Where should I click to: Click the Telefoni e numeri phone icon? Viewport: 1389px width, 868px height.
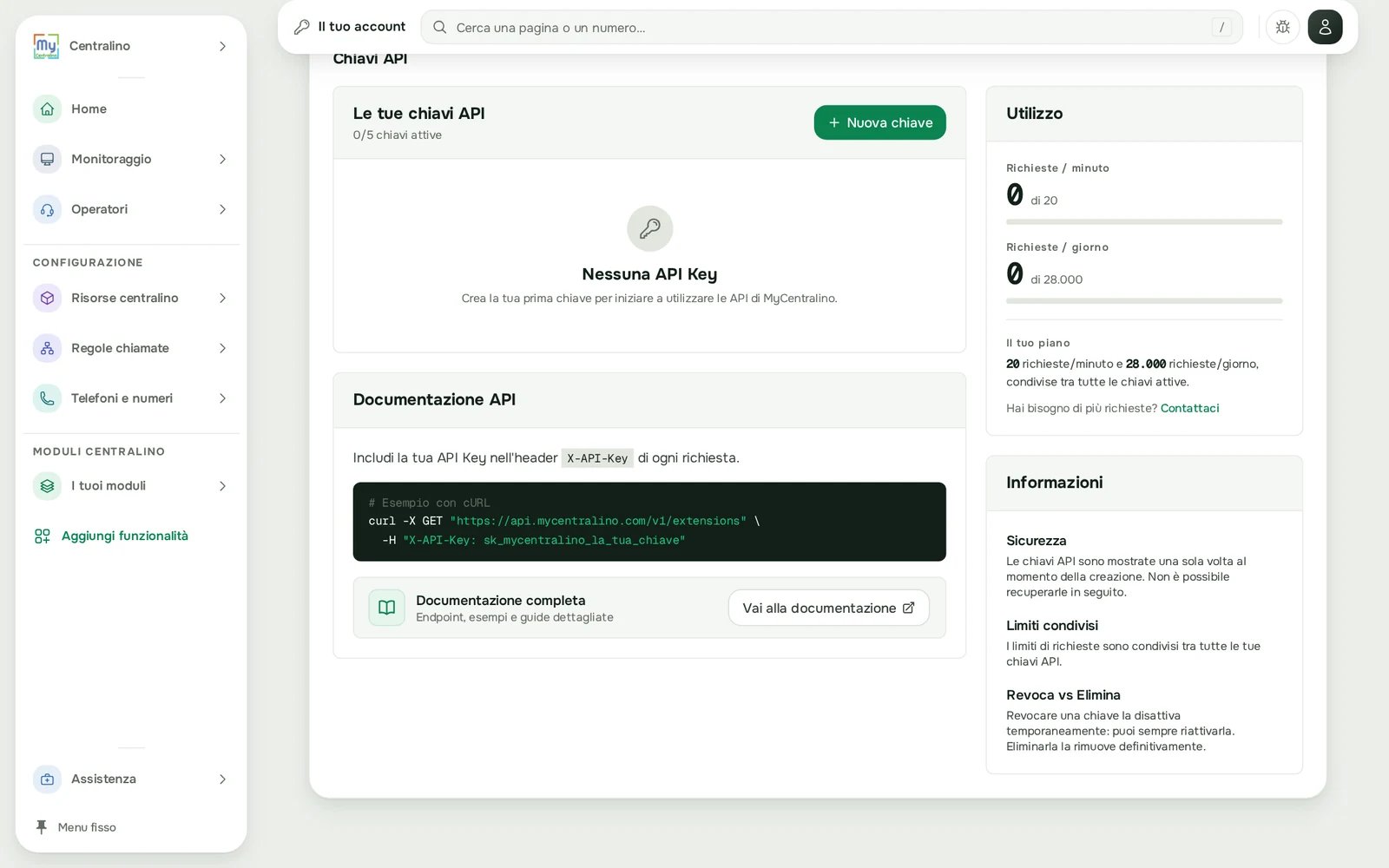(47, 399)
